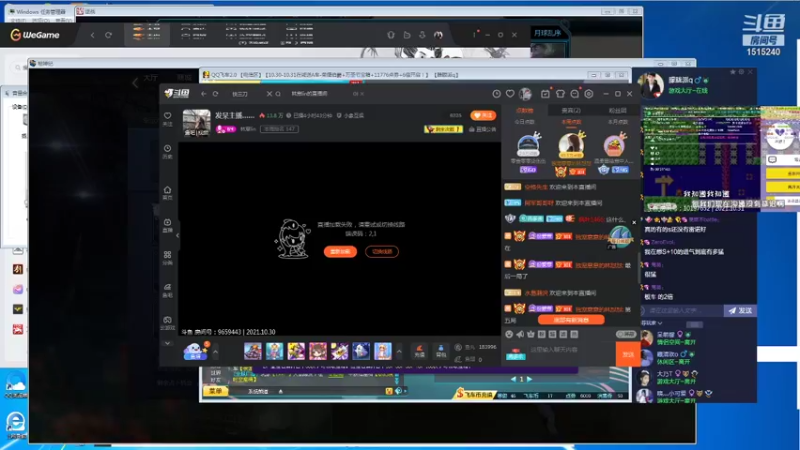The width and height of the screenshot is (800, 450).
Task: Click the crown icon in the chat toolbar
Action: tap(531, 334)
